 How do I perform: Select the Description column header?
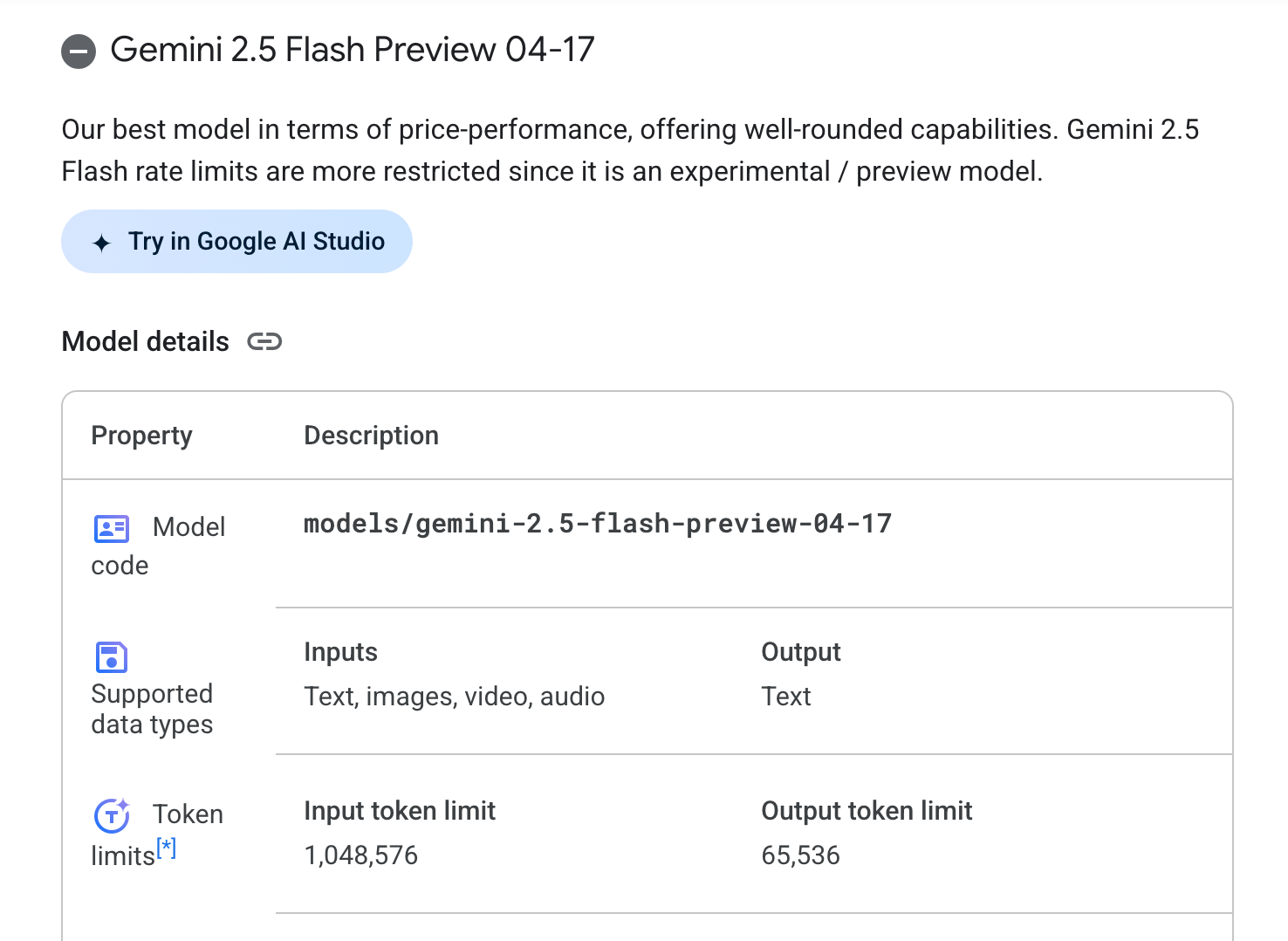tap(371, 435)
